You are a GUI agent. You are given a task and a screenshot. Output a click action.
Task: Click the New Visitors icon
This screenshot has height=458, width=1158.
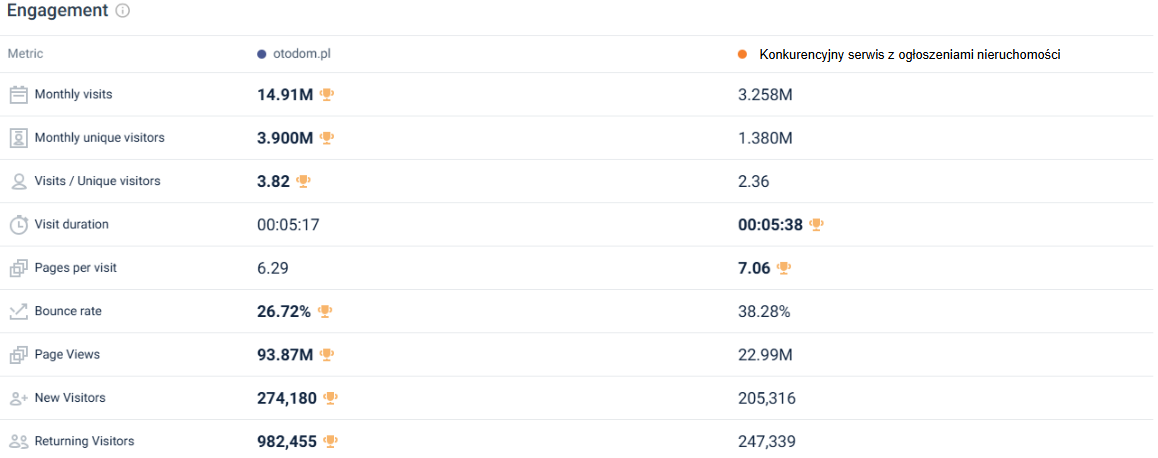pos(18,398)
